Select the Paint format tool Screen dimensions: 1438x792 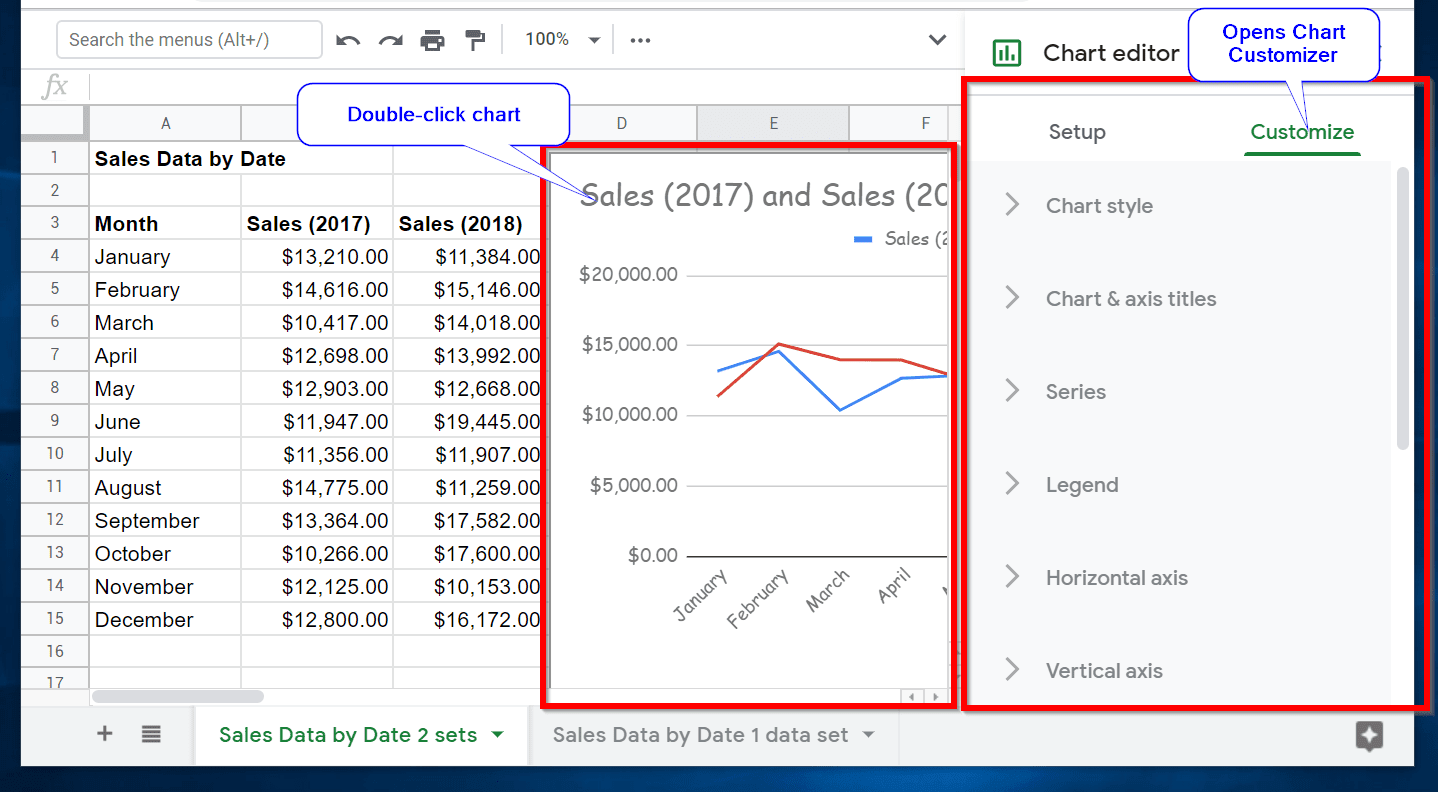(x=474, y=39)
